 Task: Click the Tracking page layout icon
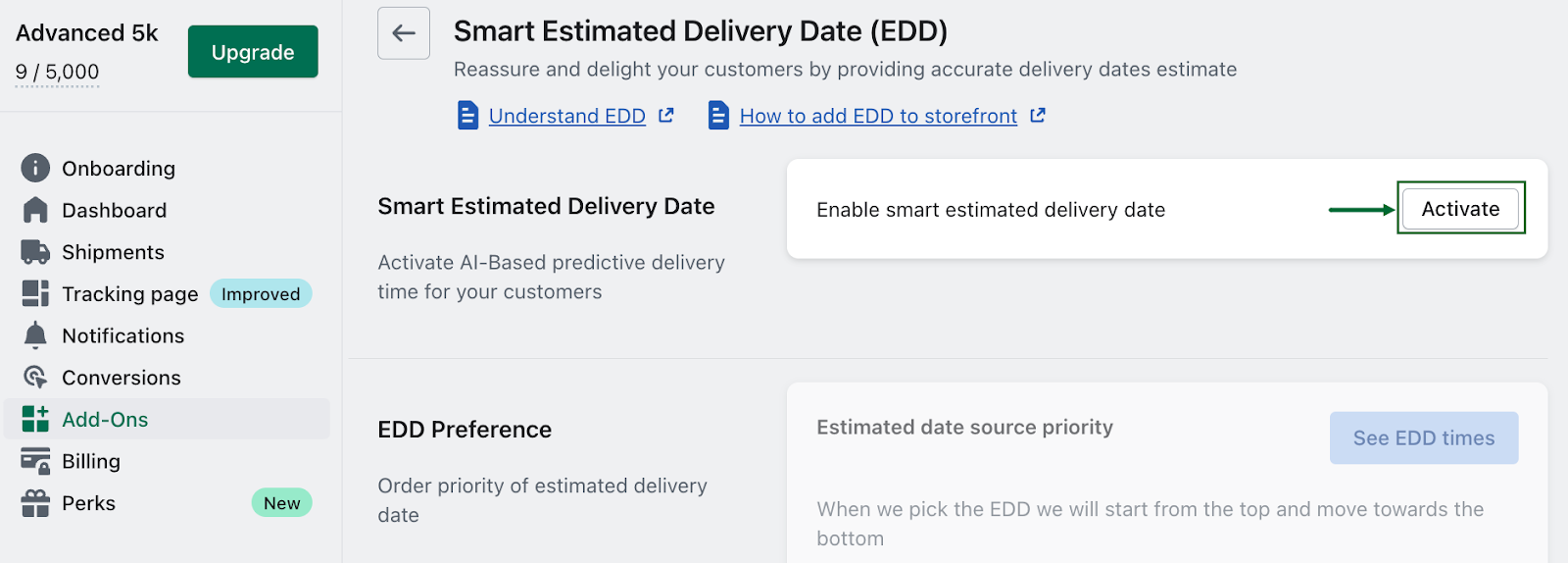[x=35, y=293]
